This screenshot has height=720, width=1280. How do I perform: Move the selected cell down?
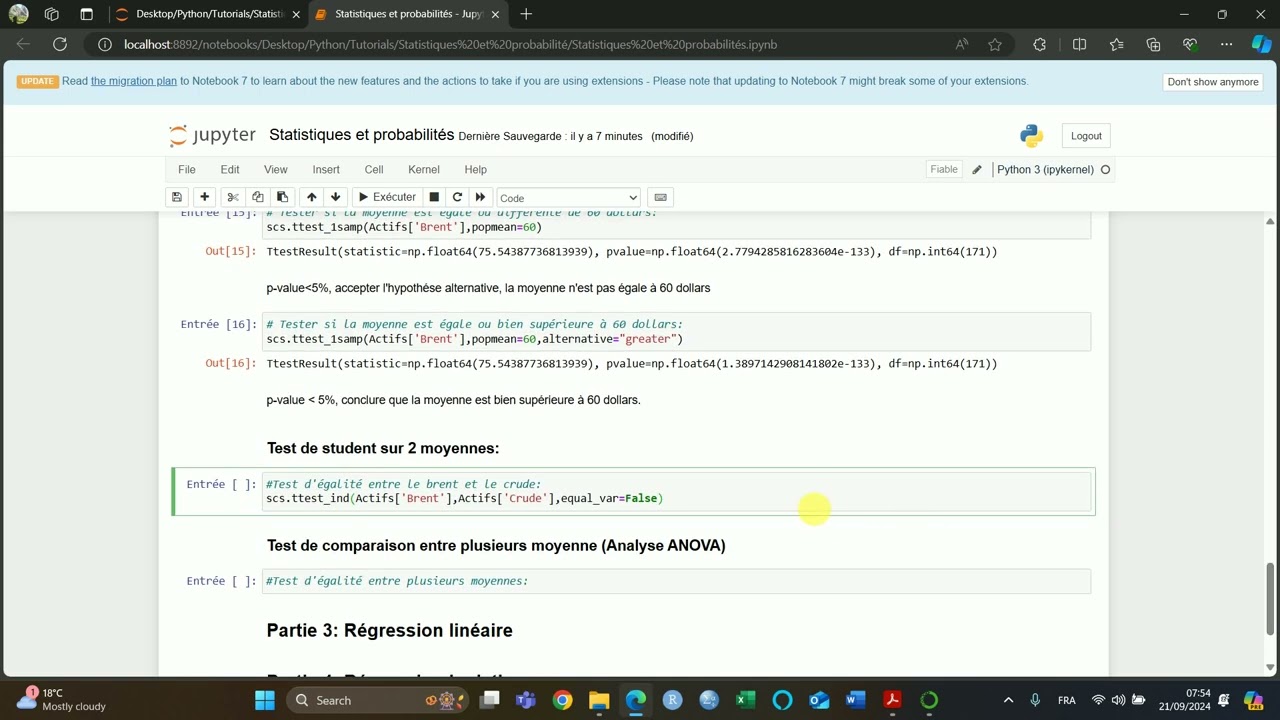pyautogui.click(x=336, y=197)
